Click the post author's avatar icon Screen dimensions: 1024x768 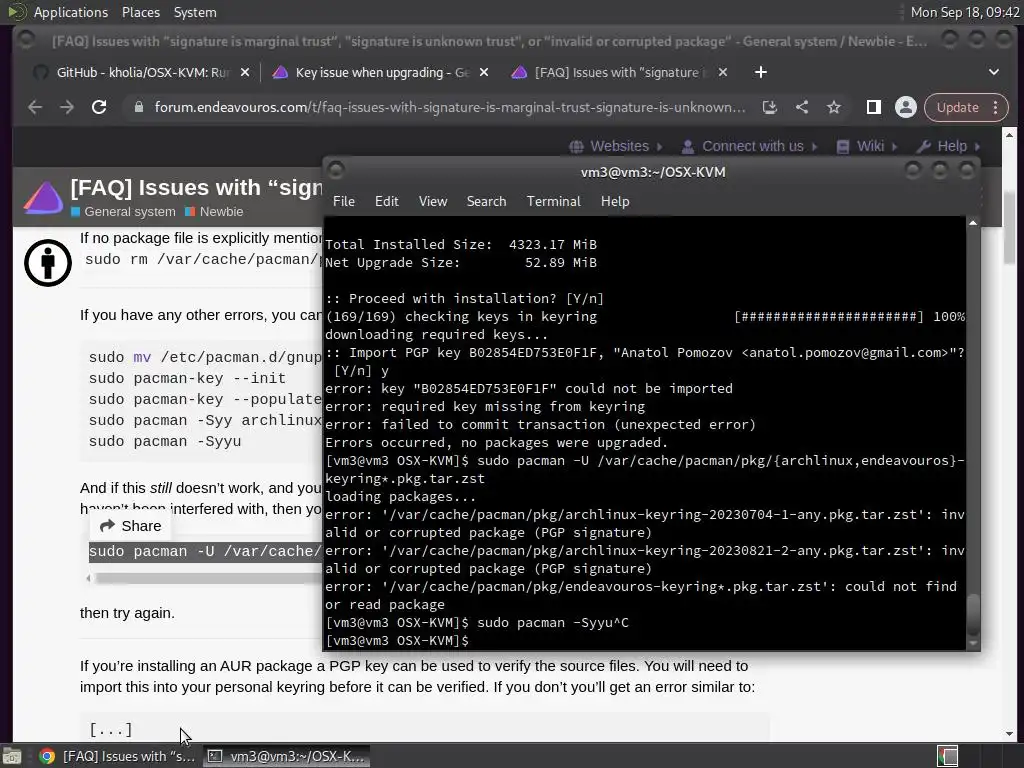pyautogui.click(x=48, y=263)
